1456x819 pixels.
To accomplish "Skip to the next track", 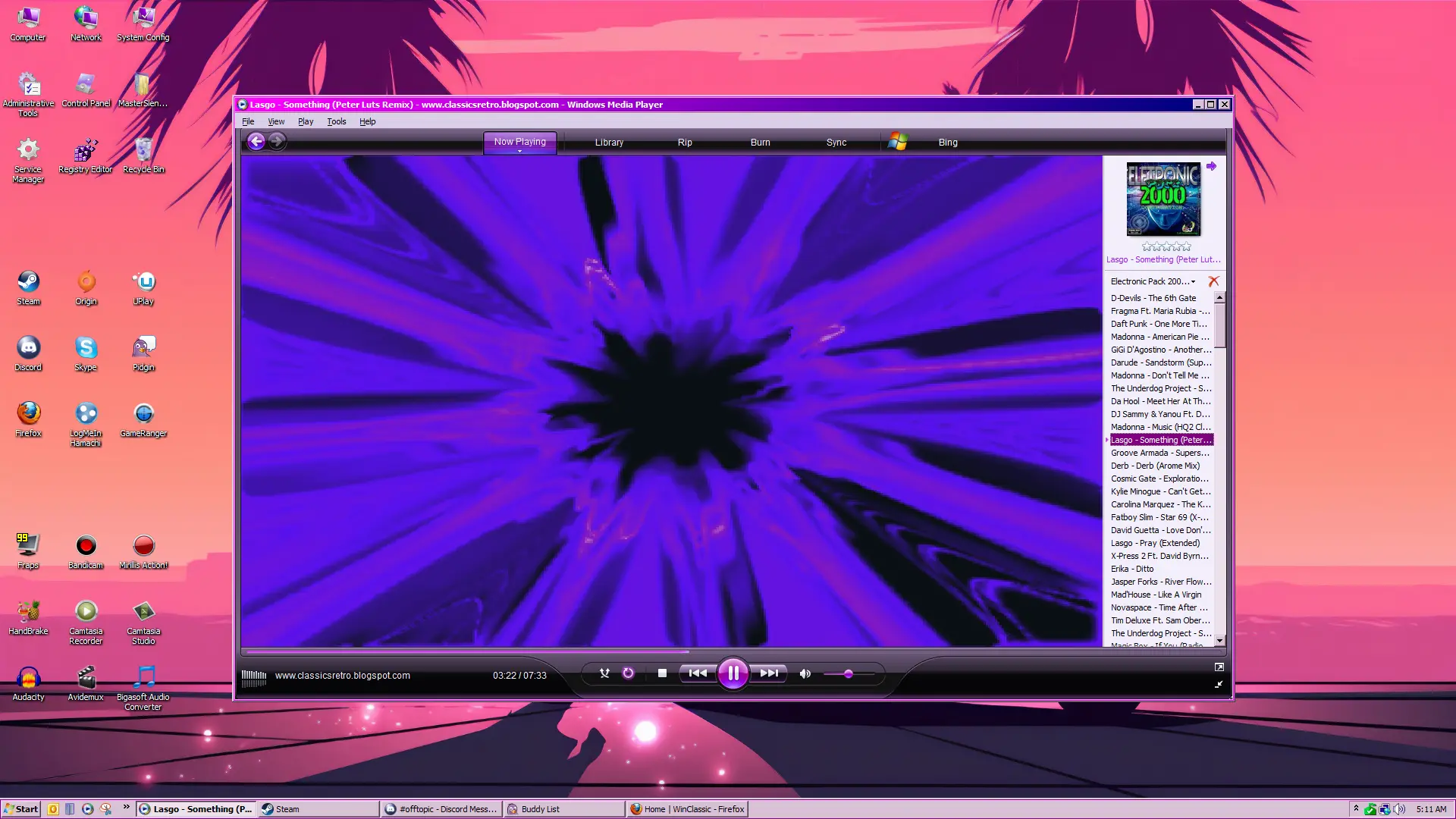I will pos(769,673).
